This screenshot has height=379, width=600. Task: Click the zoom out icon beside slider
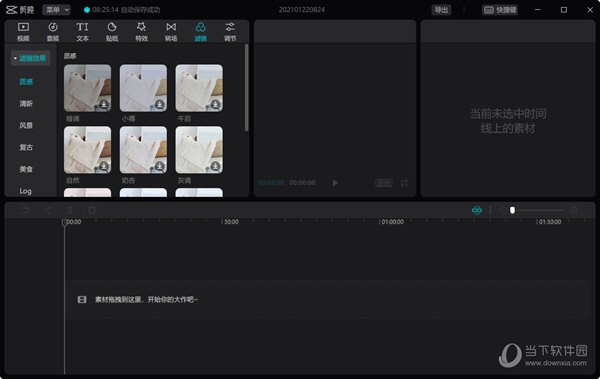503,210
